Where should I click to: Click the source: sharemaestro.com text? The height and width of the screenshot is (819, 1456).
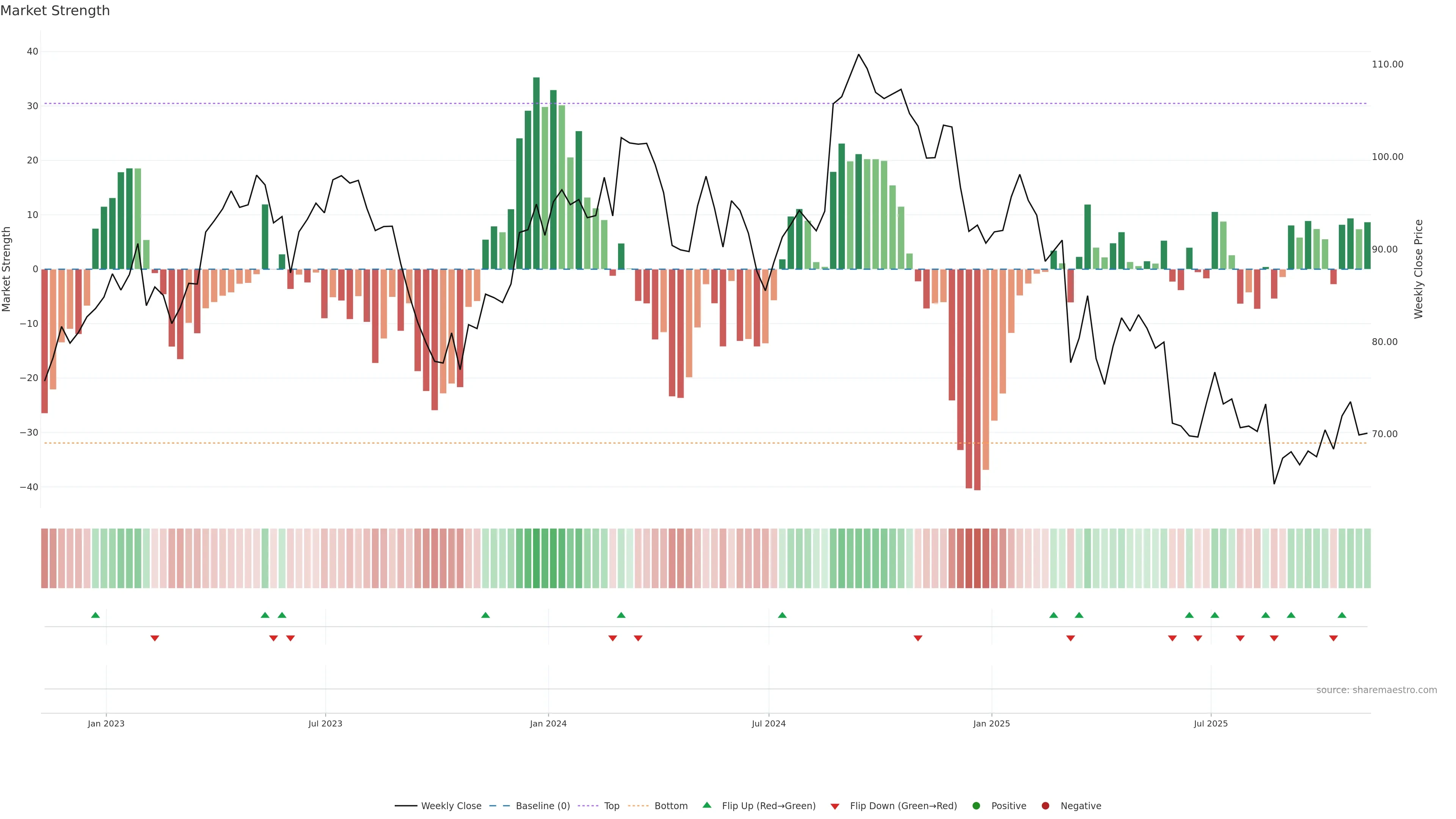1376,690
